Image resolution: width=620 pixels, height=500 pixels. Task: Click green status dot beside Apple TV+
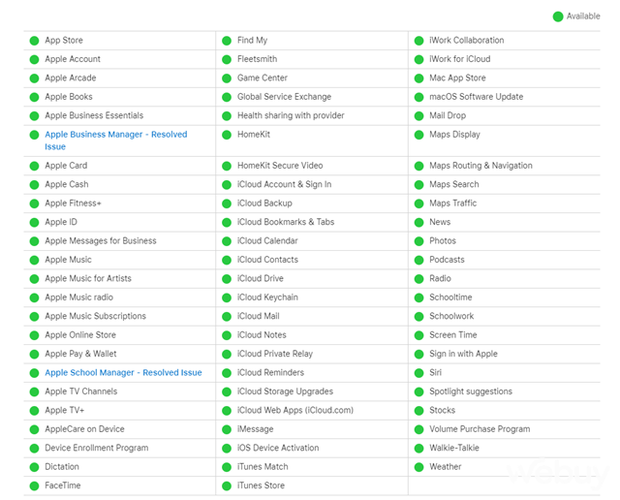coord(34,411)
